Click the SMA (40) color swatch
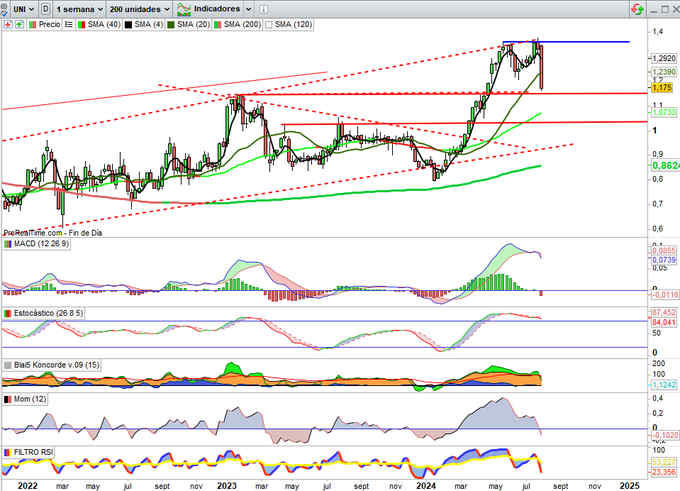 [x=81, y=25]
